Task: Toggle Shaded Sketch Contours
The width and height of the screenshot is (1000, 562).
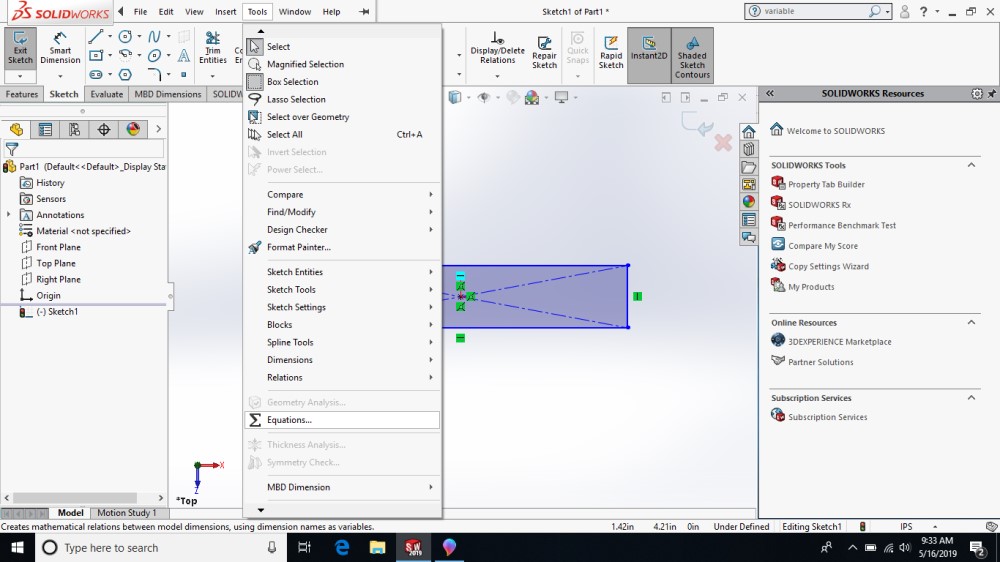Action: pyautogui.click(x=692, y=56)
